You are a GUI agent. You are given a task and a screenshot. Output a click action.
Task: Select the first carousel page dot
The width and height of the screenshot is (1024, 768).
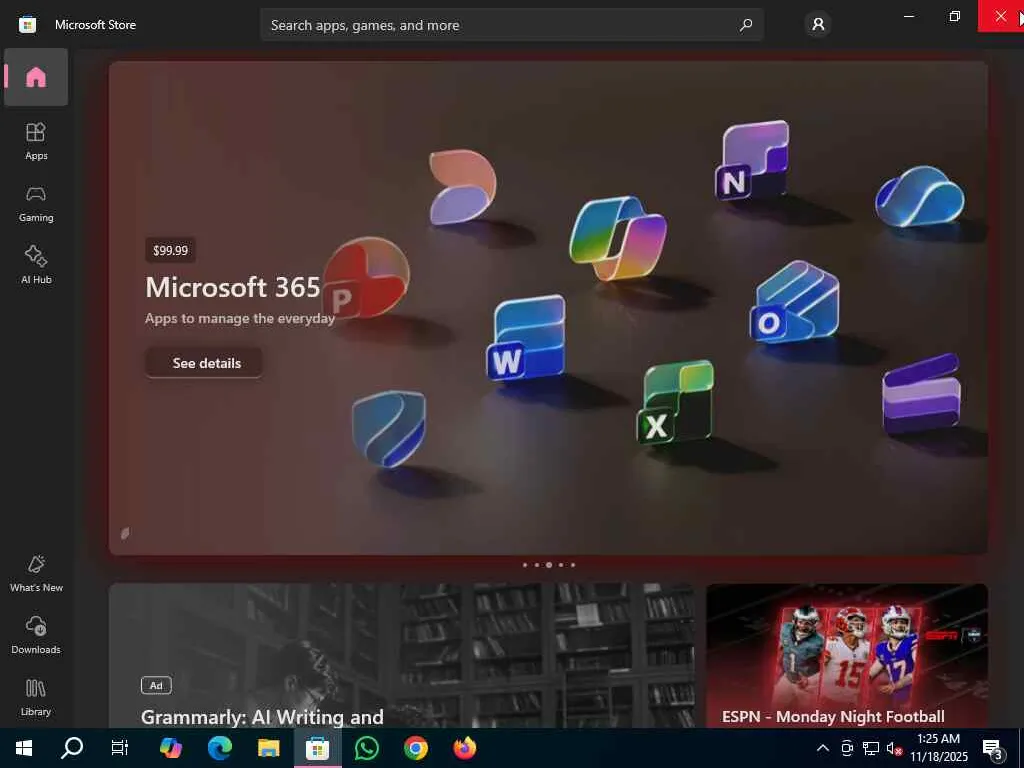524,565
